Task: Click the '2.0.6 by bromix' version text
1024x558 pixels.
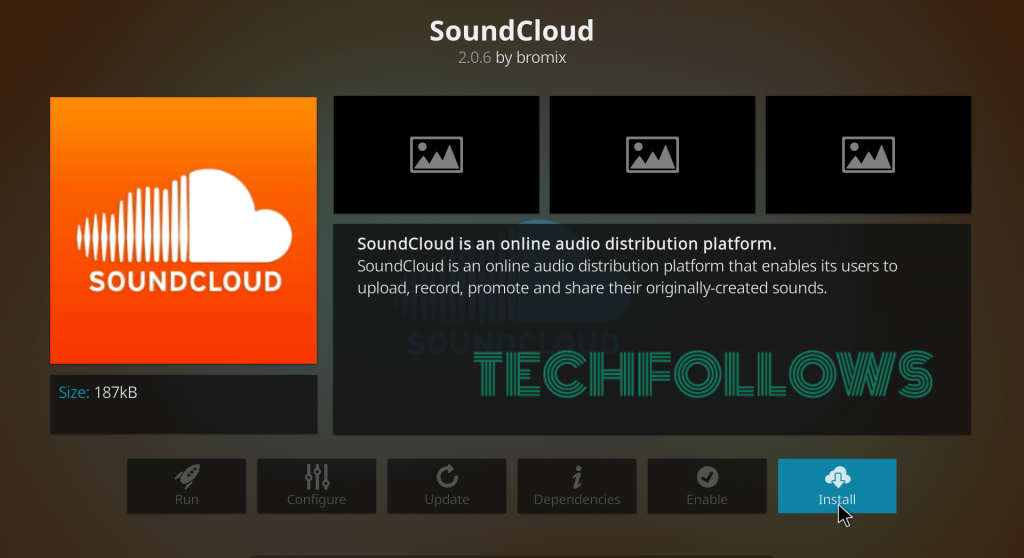Action: [512, 57]
